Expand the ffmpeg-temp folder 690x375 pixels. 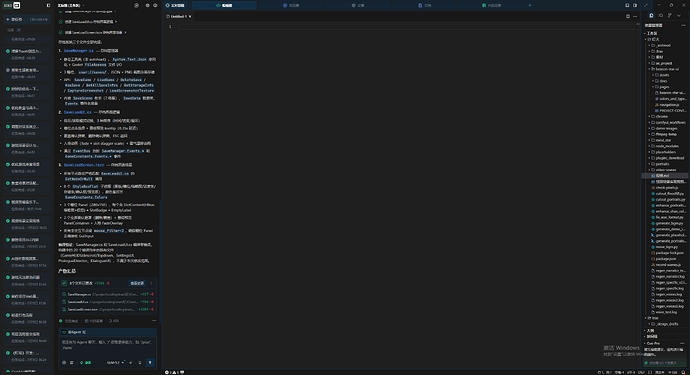[x=666, y=134]
